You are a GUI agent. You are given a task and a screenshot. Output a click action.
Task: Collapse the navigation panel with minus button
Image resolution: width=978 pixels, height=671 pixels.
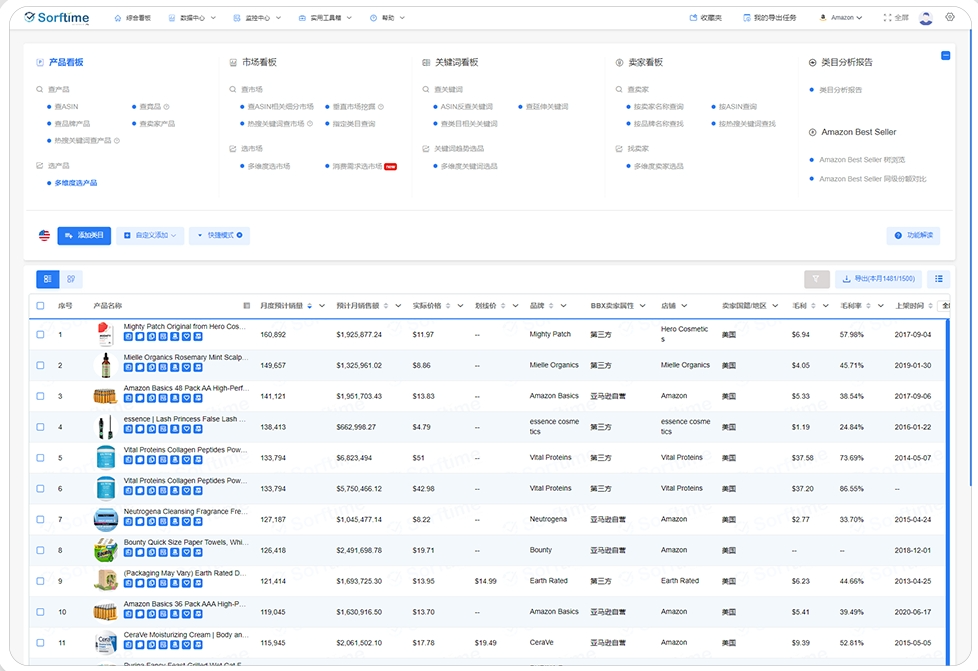945,56
